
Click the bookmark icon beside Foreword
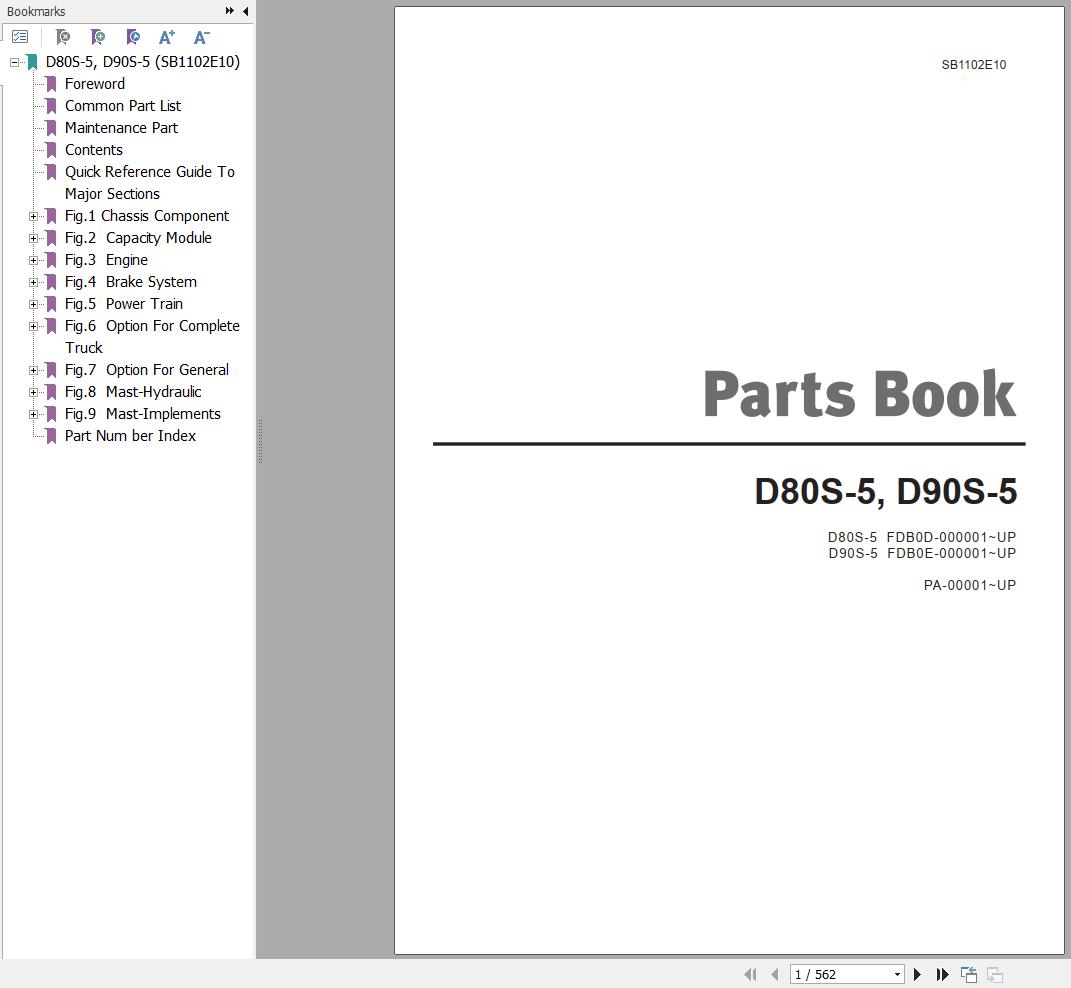point(51,84)
